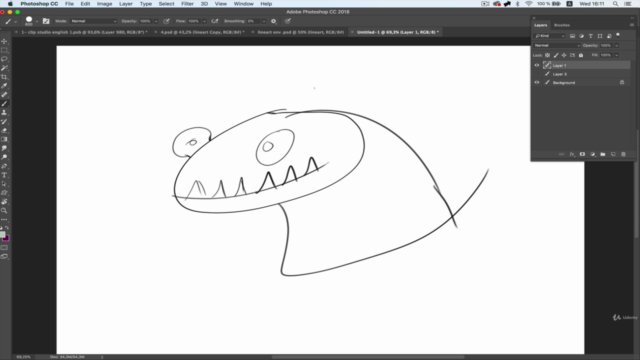
Task: Open the Window menu
Action: pyautogui.click(x=244, y=4)
